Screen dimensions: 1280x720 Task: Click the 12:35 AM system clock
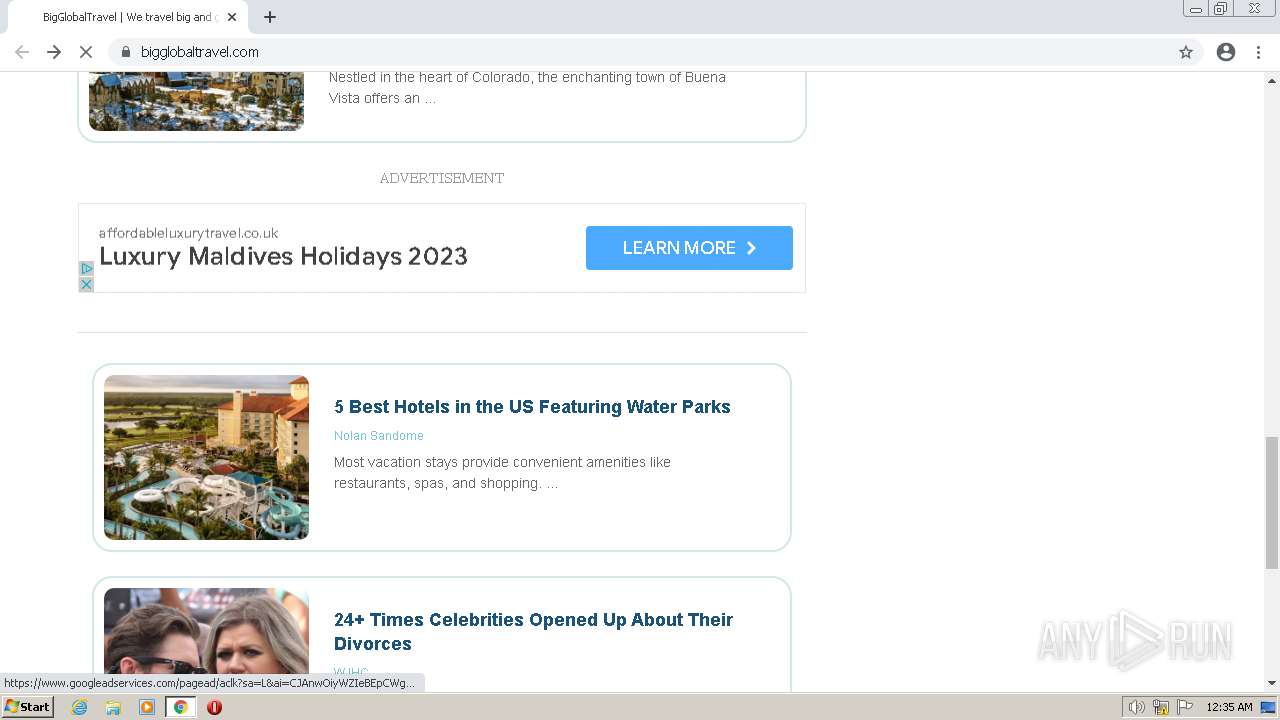(x=1229, y=707)
